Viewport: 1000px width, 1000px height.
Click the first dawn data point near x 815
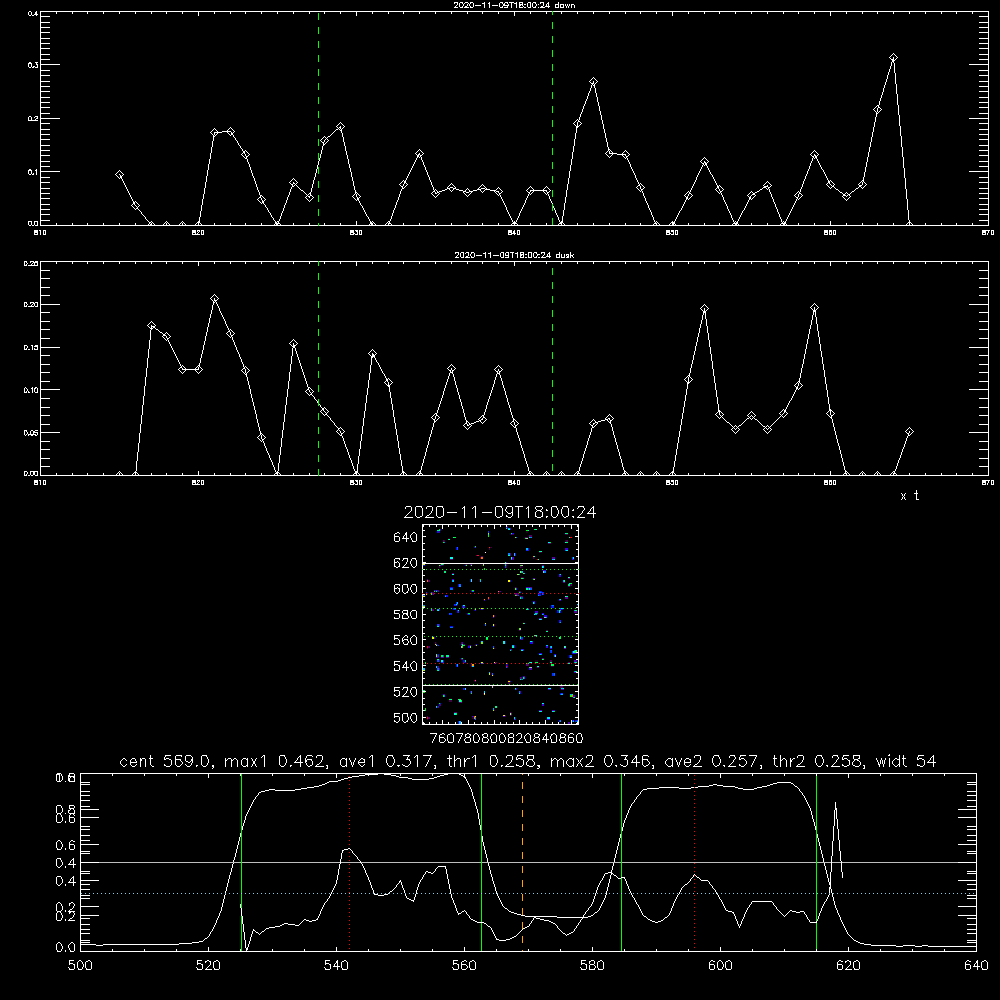119,174
